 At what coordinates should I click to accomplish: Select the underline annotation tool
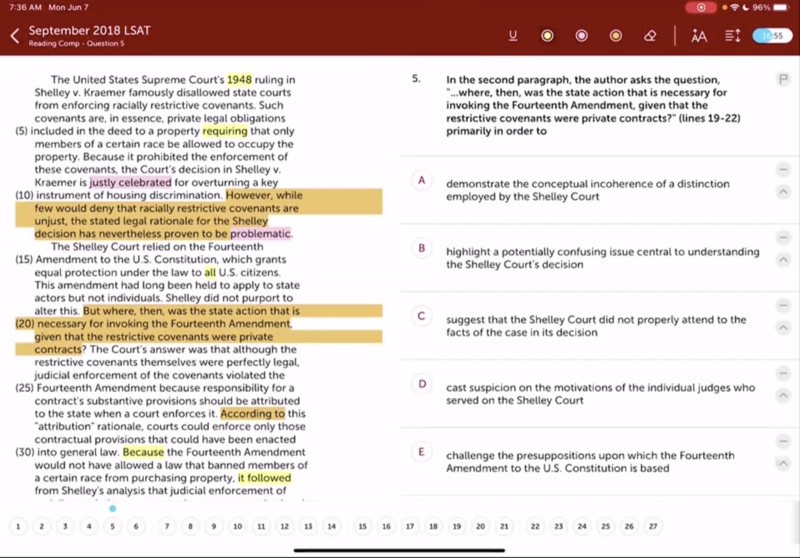513,36
